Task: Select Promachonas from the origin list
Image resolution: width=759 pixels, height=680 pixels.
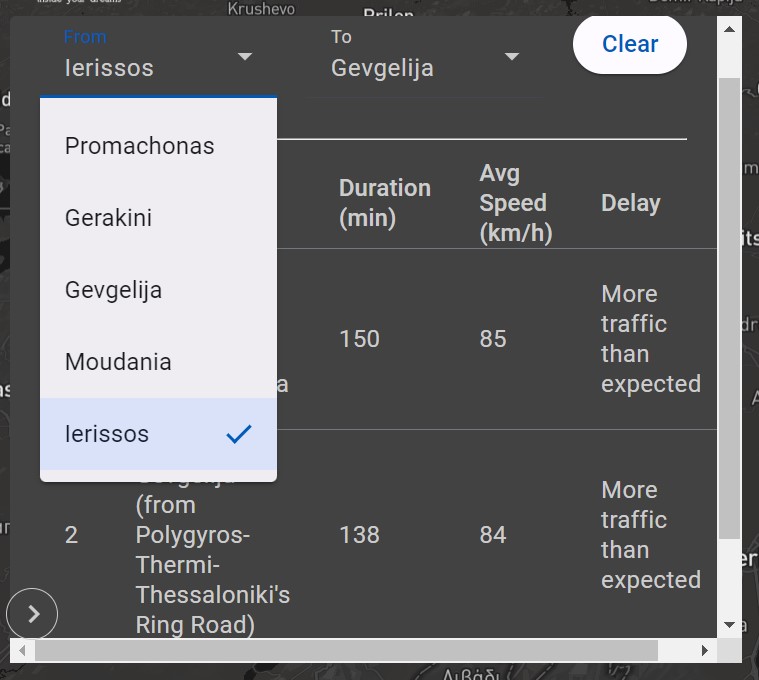Action: (140, 146)
